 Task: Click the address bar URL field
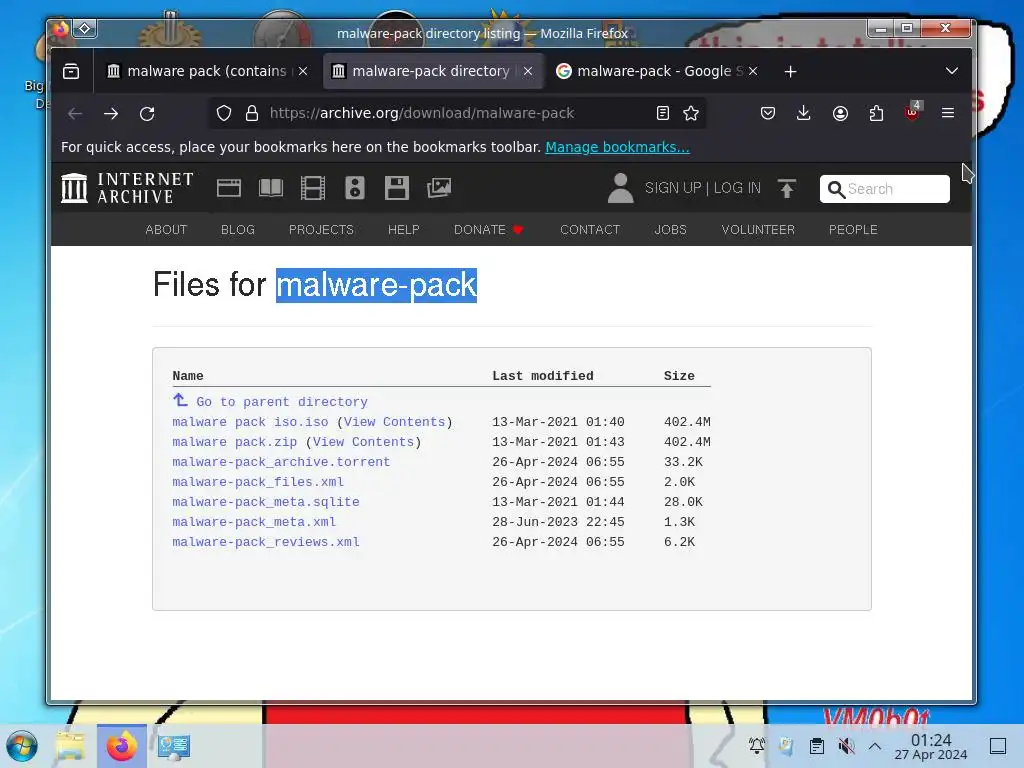pos(457,113)
